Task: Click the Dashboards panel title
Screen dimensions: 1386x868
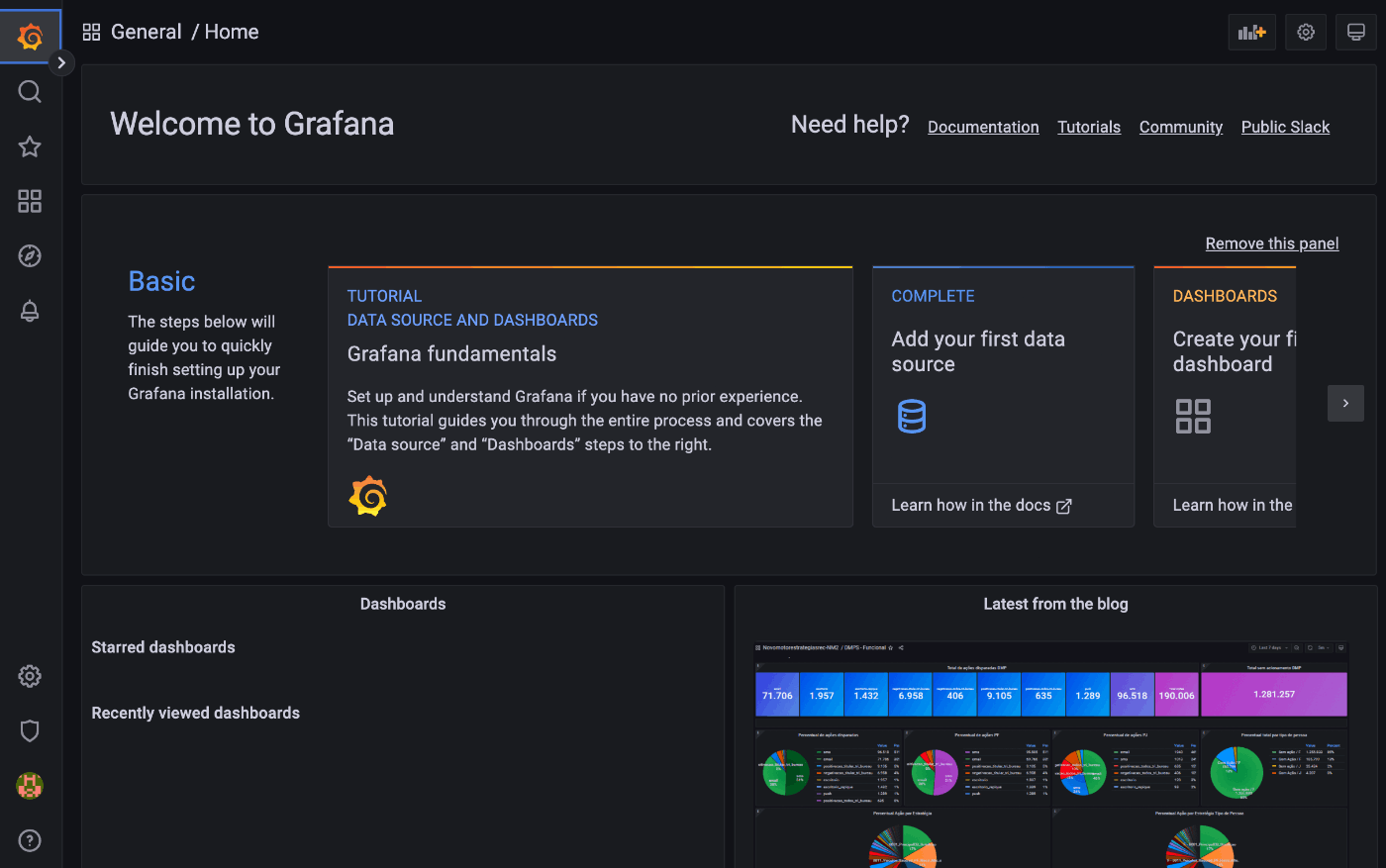Action: (x=403, y=604)
